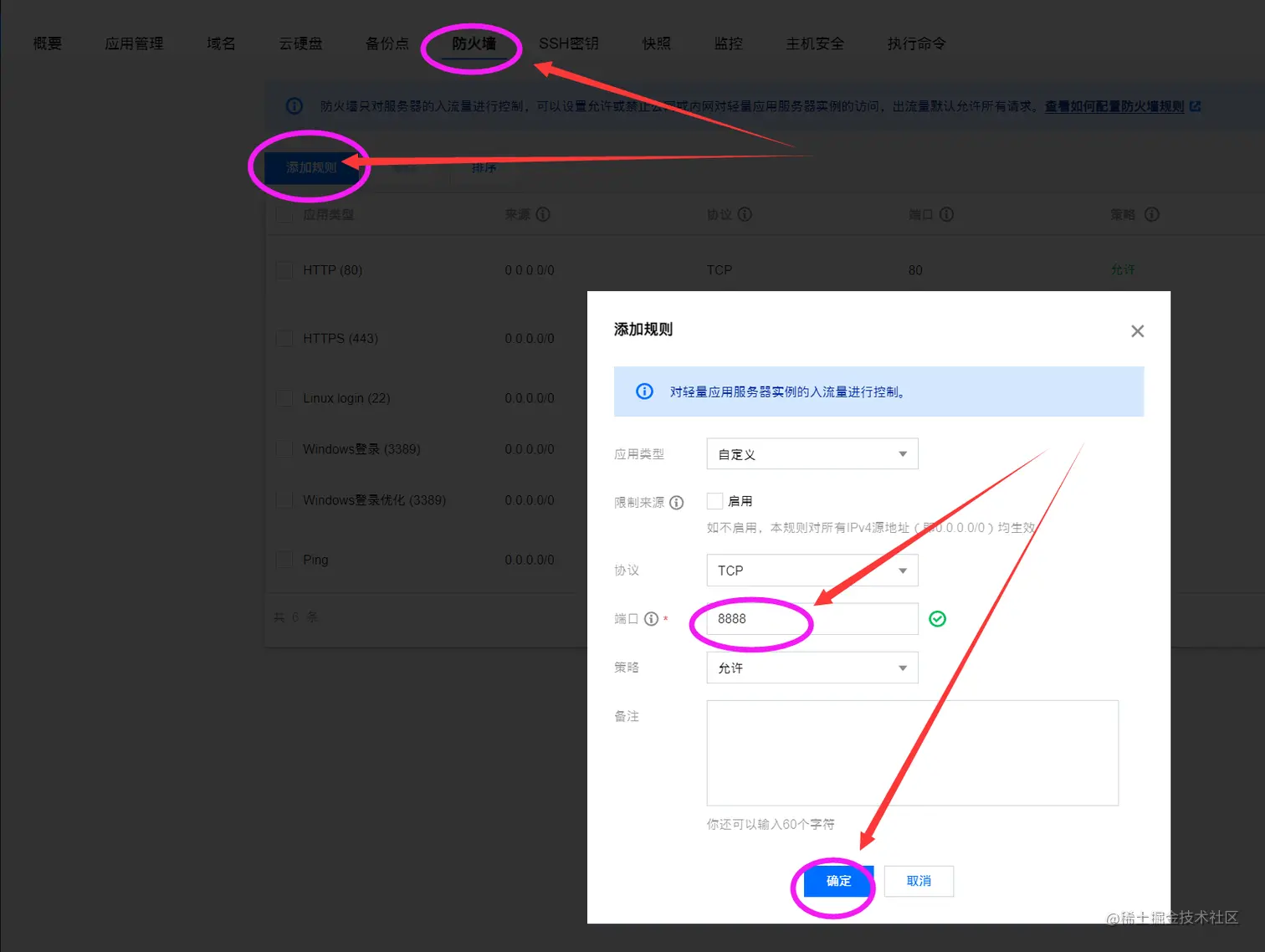
Task: Click the info icon beside 限制来源
Action: coord(677,503)
